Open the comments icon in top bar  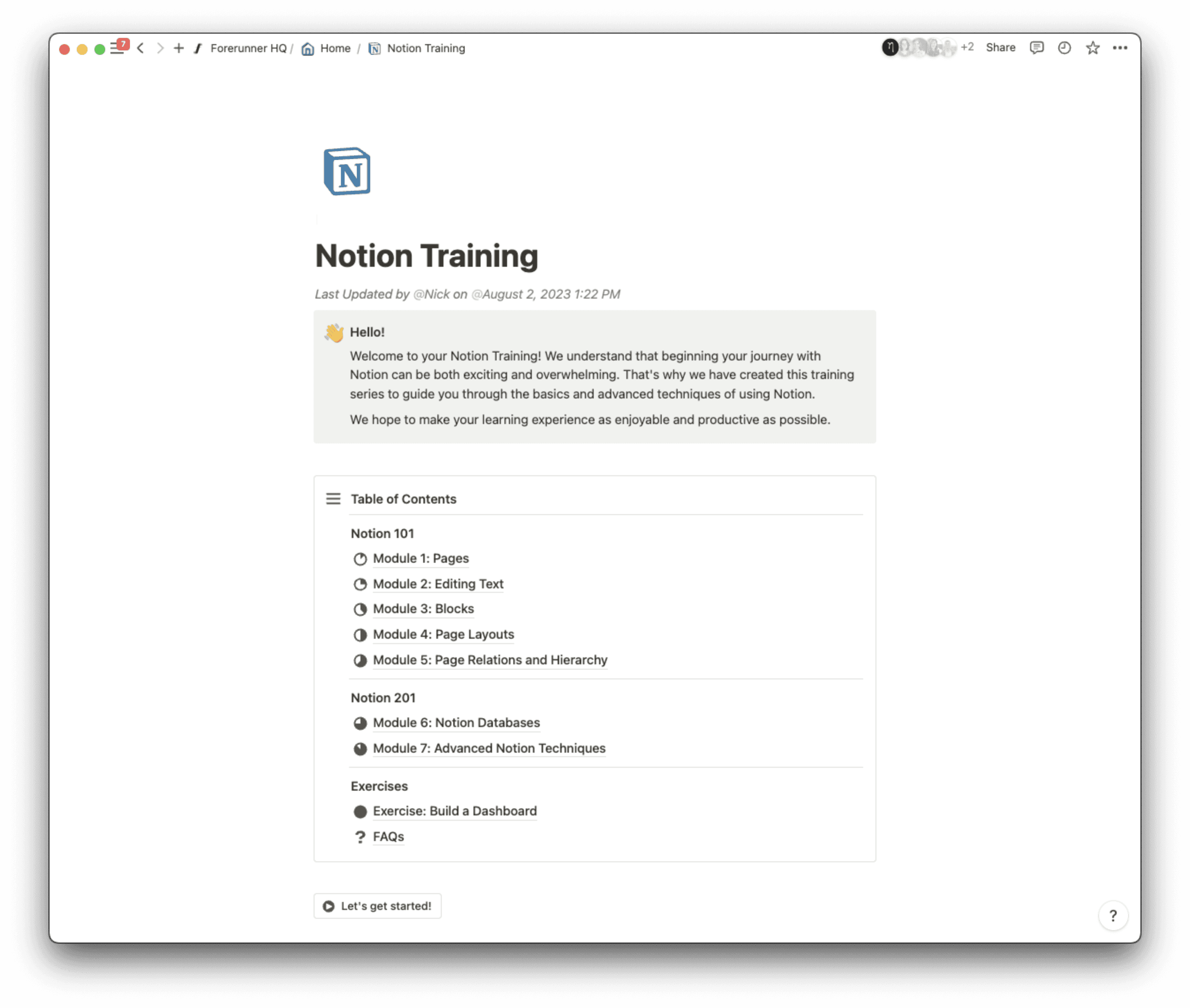(x=1036, y=48)
